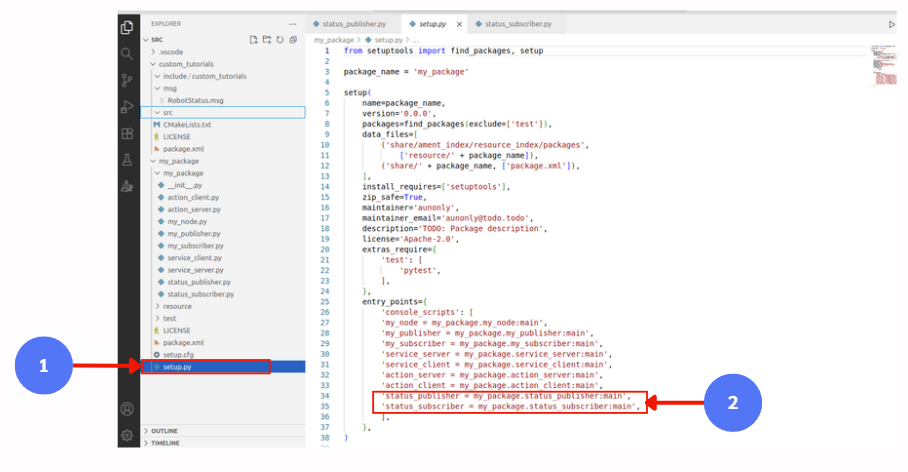Collapse all folders in Explorer

click(x=292, y=39)
